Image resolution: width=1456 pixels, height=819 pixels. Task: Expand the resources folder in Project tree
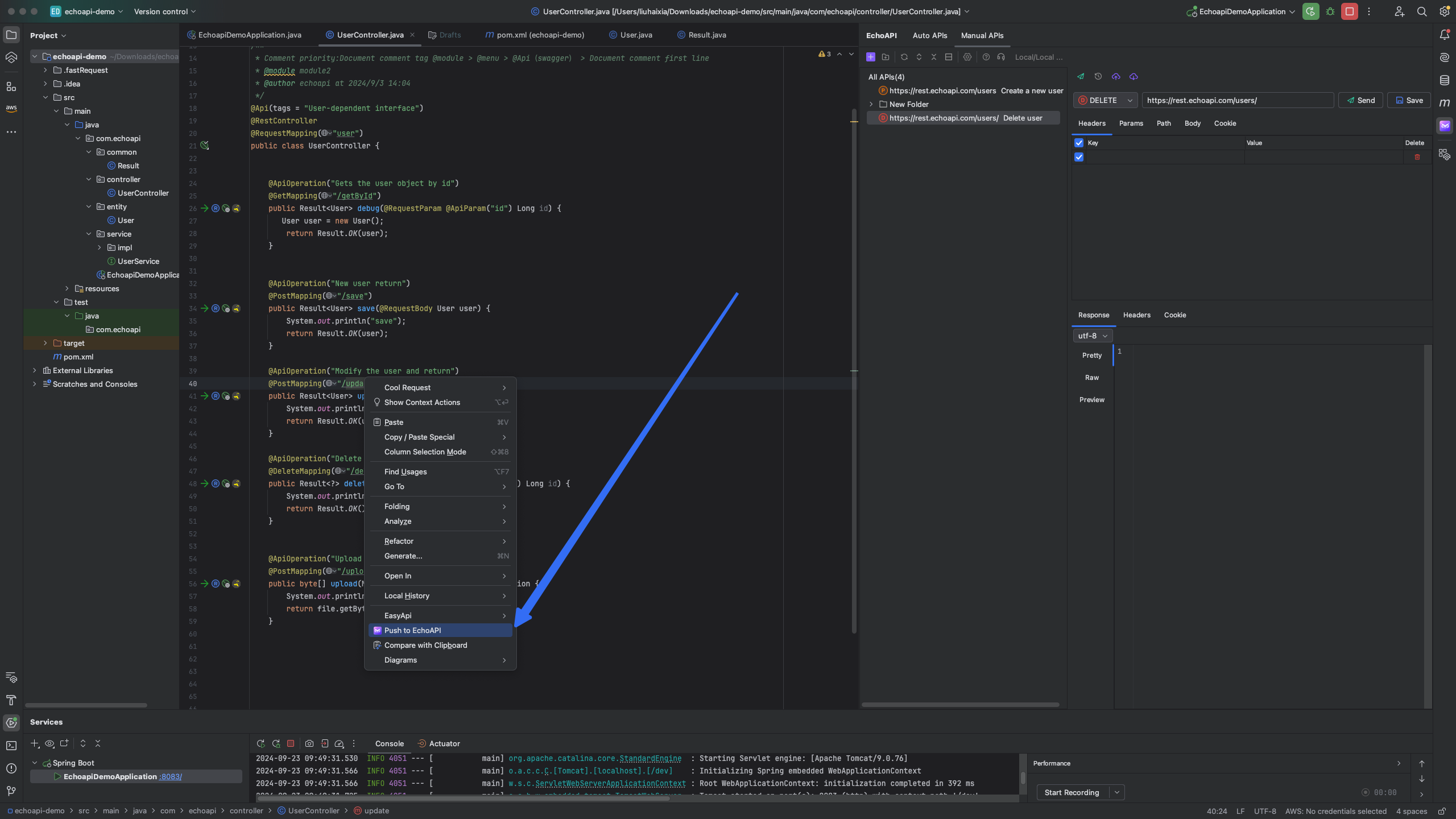(x=67, y=288)
